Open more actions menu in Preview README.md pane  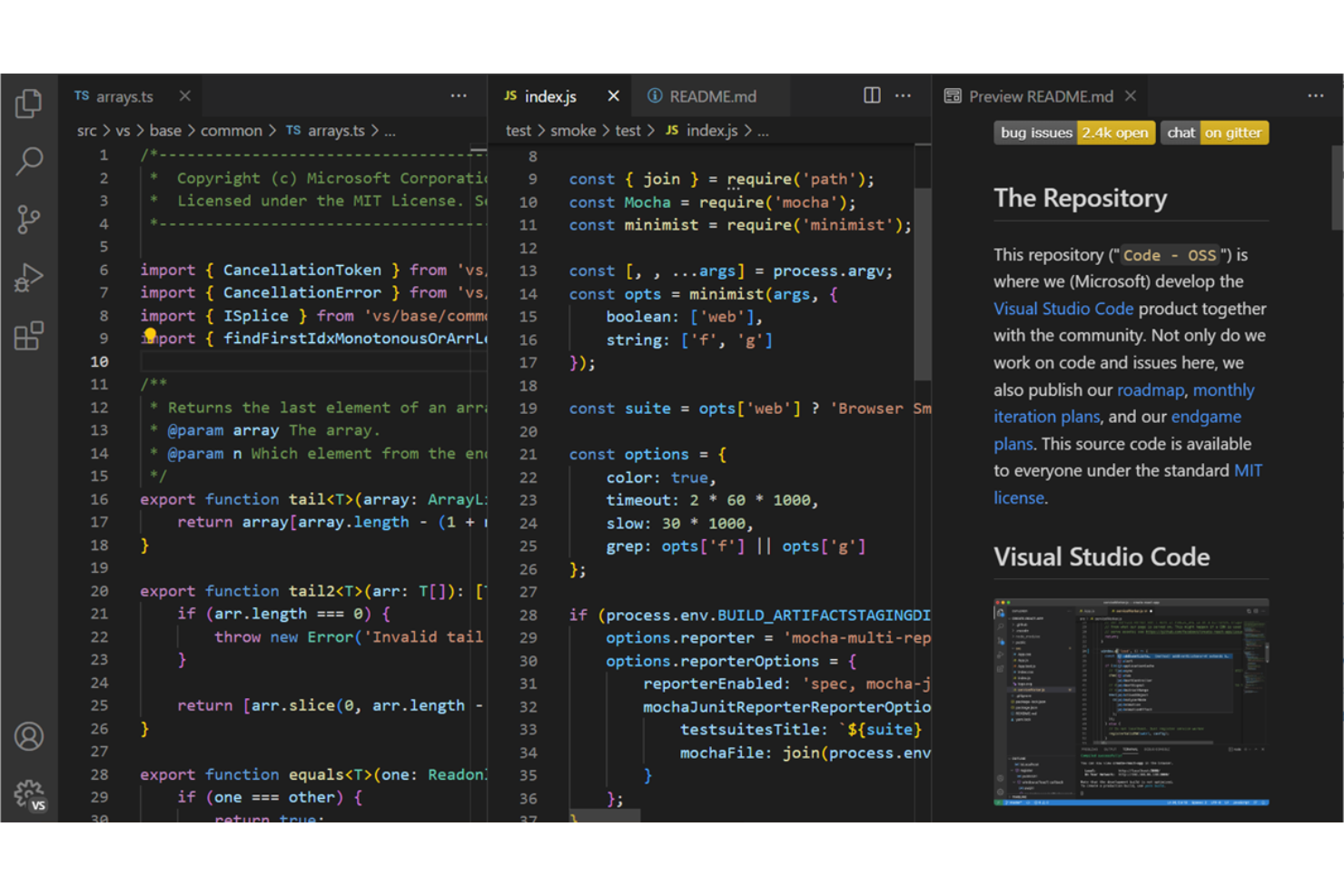pyautogui.click(x=1316, y=95)
